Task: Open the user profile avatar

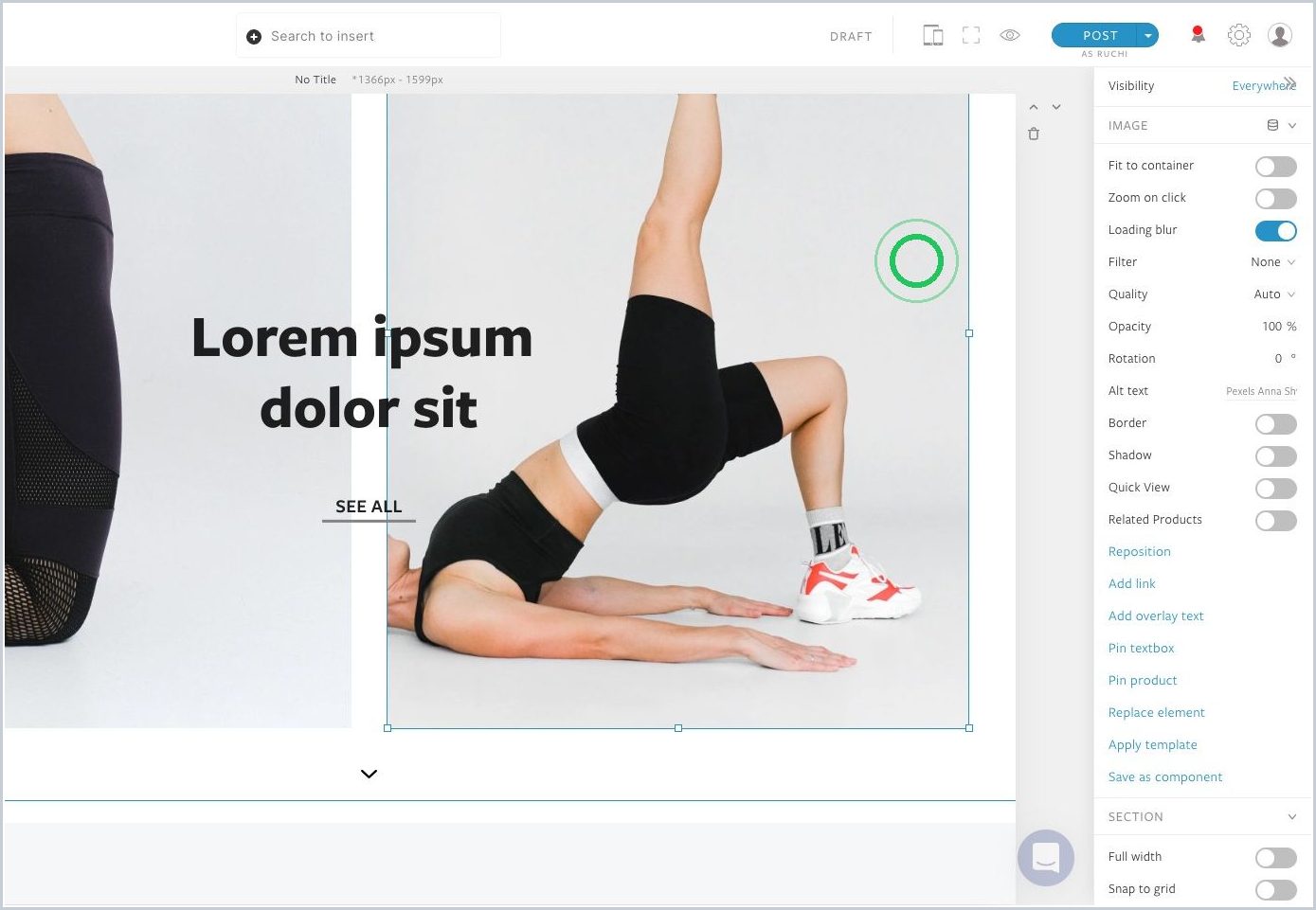Action: [x=1280, y=35]
